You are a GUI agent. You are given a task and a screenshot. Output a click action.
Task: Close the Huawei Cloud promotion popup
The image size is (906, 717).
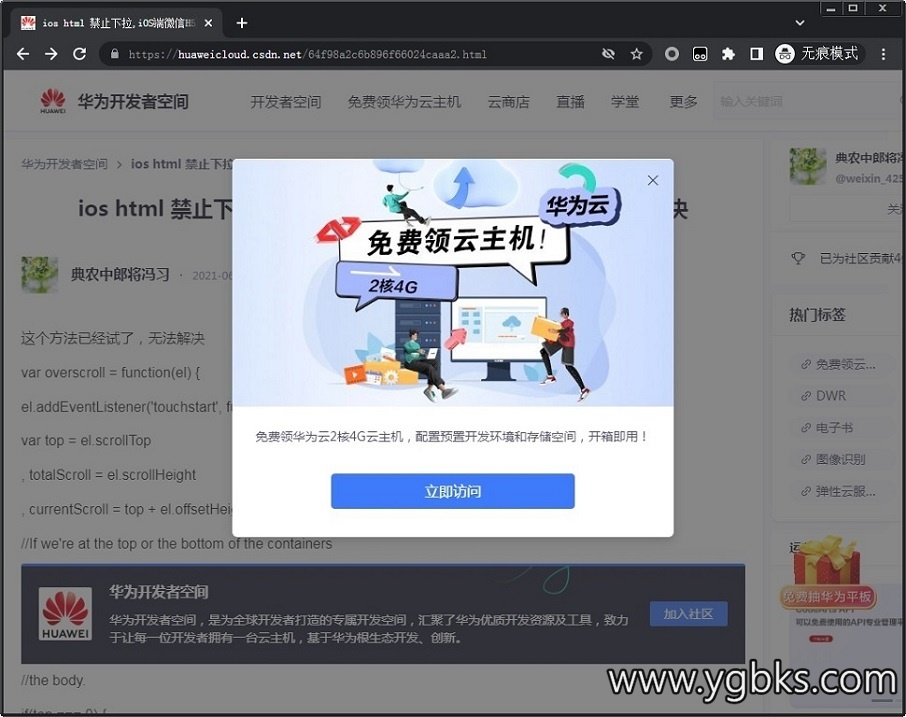tap(652, 180)
